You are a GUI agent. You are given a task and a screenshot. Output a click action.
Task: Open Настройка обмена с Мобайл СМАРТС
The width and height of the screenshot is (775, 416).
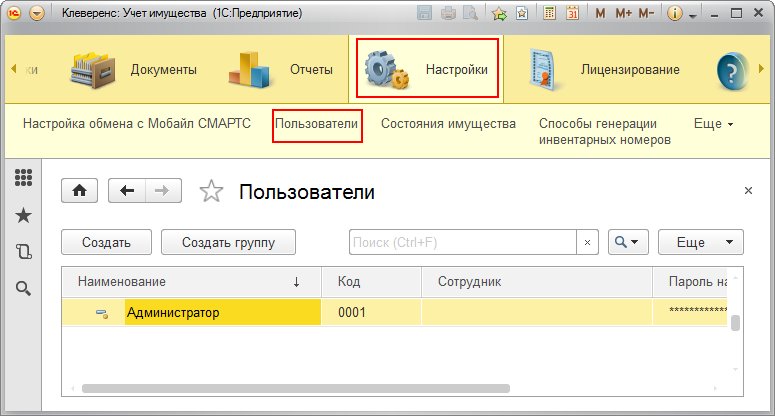point(137,124)
